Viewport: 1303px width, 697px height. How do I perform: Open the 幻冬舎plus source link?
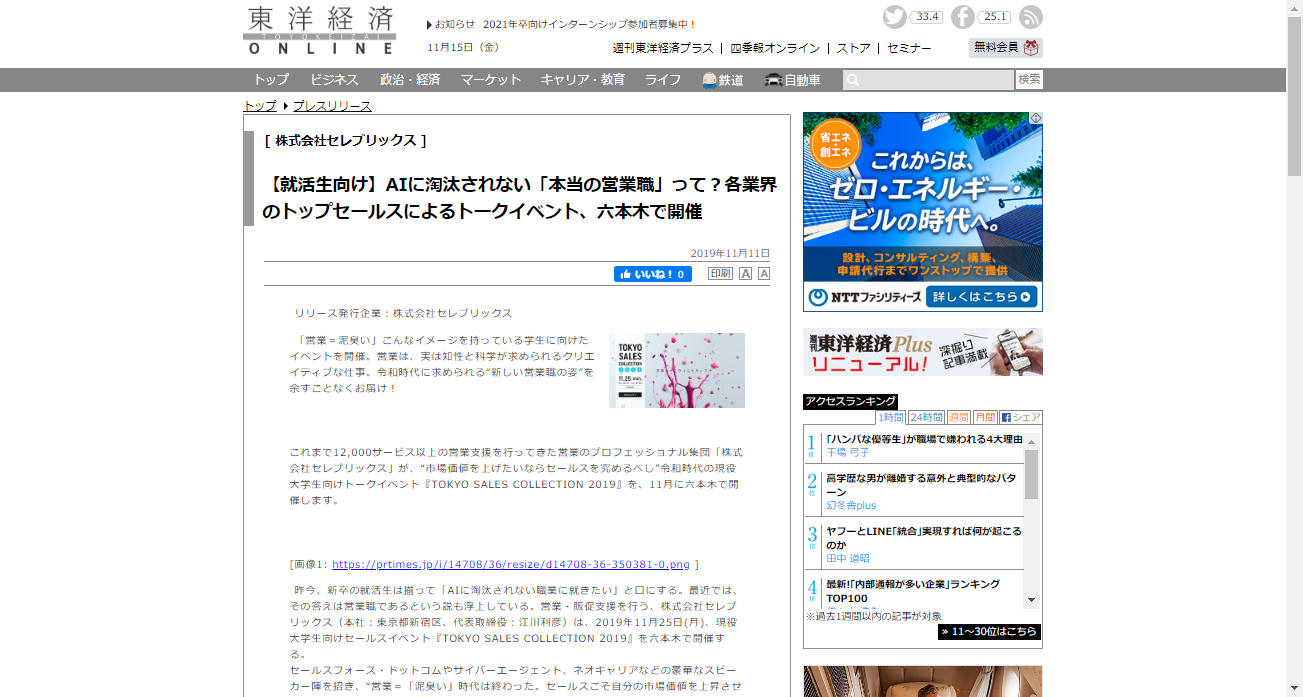[x=851, y=506]
